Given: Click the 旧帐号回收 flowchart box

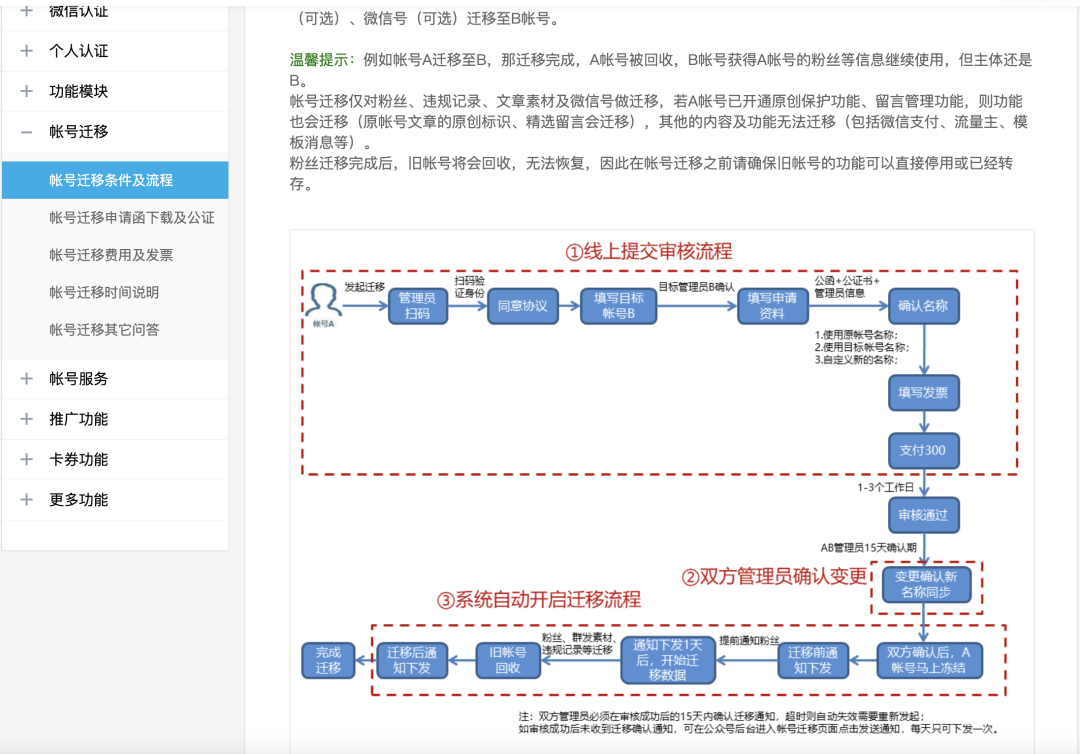Looking at the screenshot, I should pos(508,660).
